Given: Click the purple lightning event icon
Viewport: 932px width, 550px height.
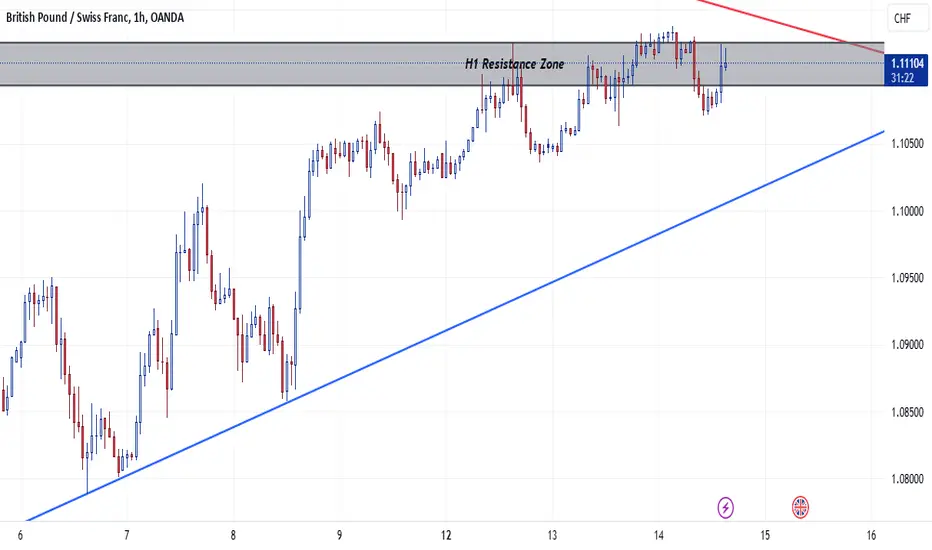Looking at the screenshot, I should [x=725, y=507].
